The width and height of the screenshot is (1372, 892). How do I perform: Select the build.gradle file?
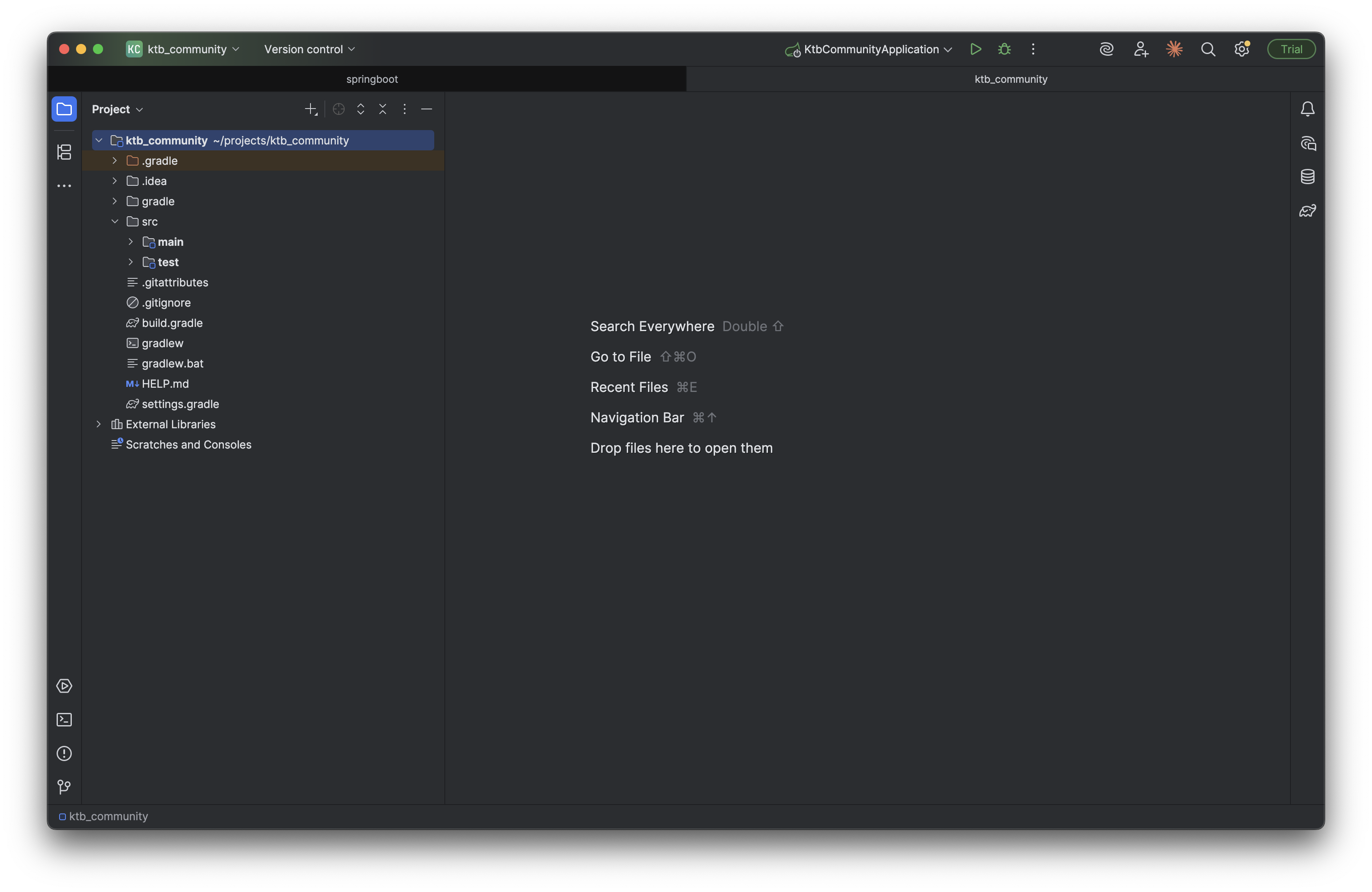click(172, 323)
